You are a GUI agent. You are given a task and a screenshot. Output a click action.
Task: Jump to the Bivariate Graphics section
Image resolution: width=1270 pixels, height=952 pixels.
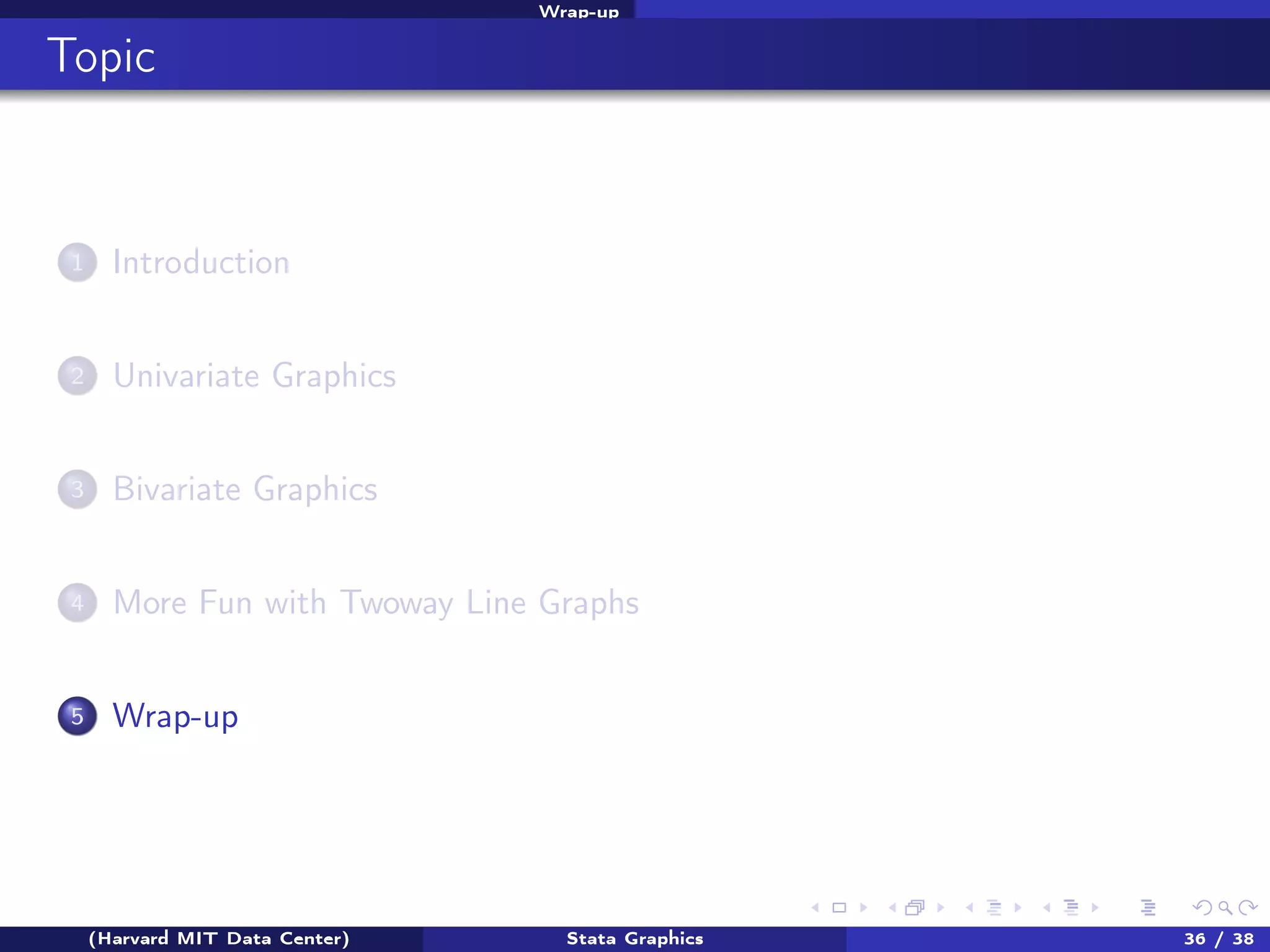pyautogui.click(x=246, y=490)
